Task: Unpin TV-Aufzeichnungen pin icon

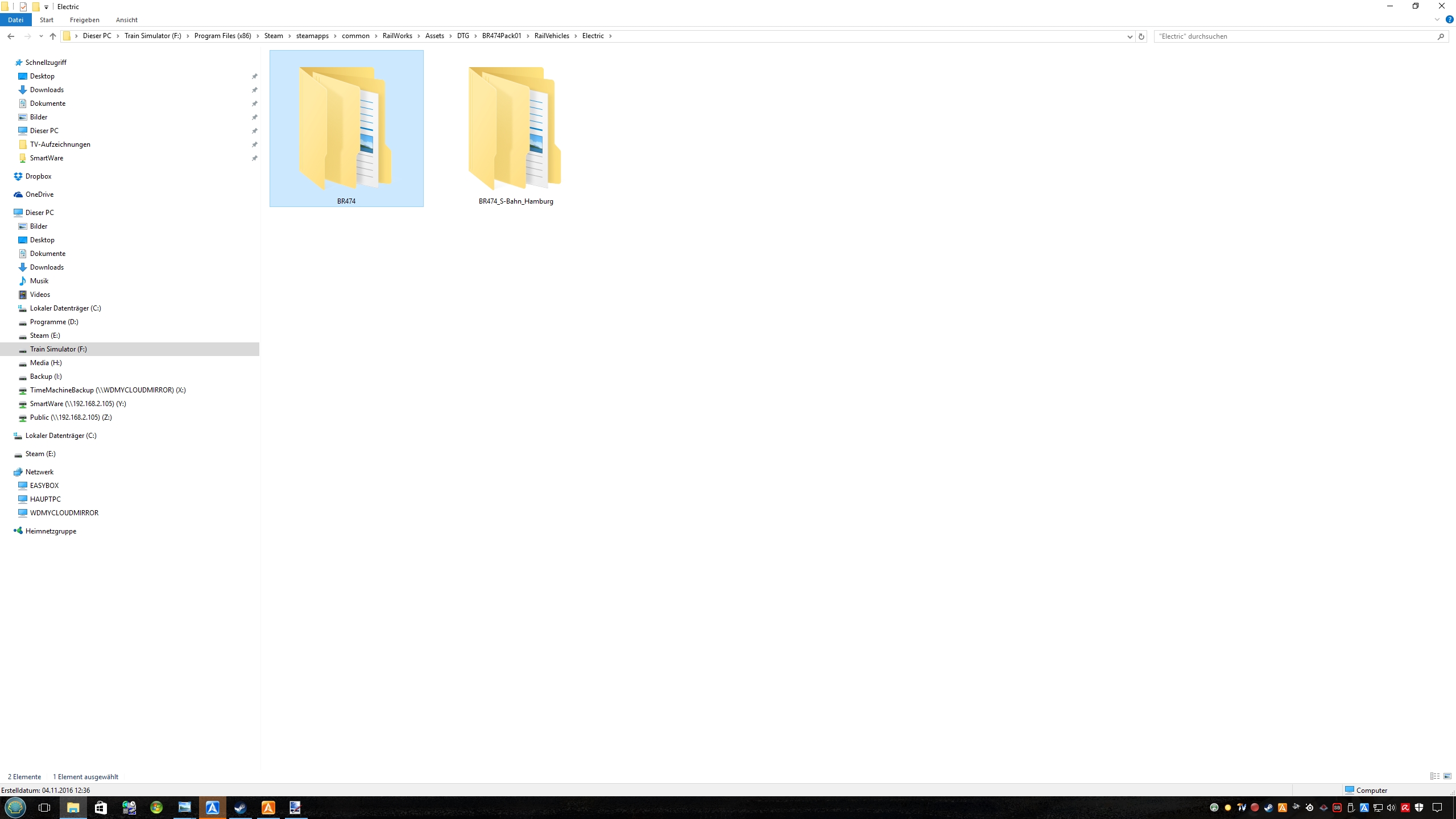Action: click(x=255, y=144)
